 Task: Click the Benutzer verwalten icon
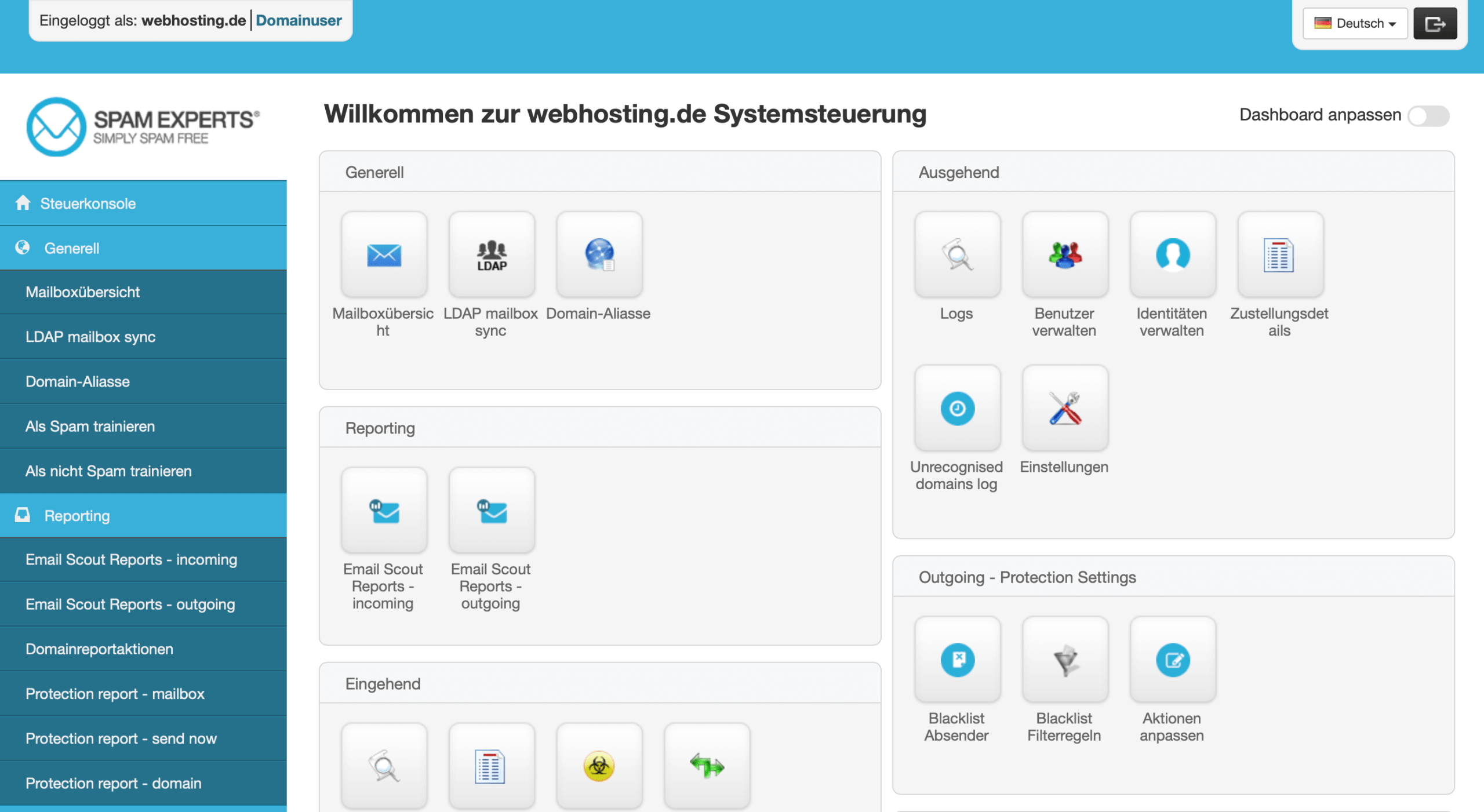(1064, 254)
